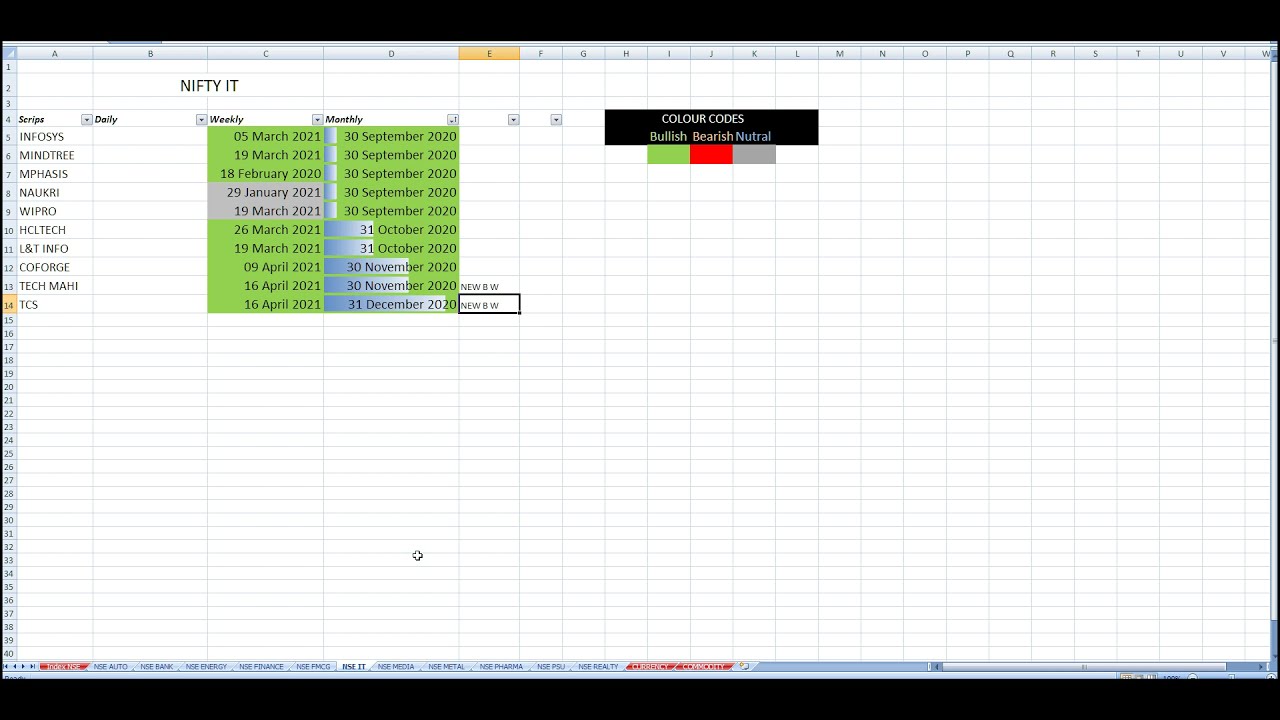Select the WIPRO cell
Screen dimensions: 1280x720
pos(55,212)
